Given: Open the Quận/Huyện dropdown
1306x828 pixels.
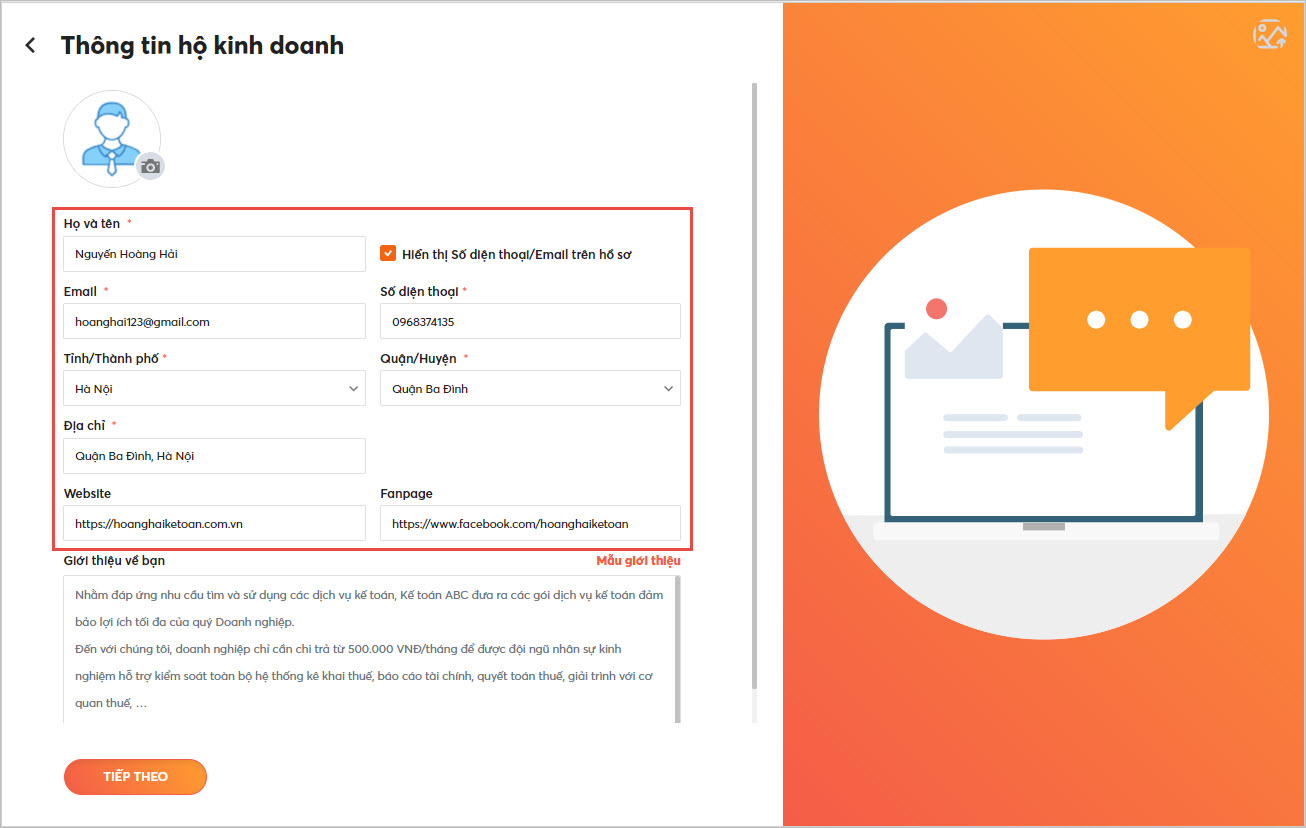Looking at the screenshot, I should pyautogui.click(x=530, y=388).
